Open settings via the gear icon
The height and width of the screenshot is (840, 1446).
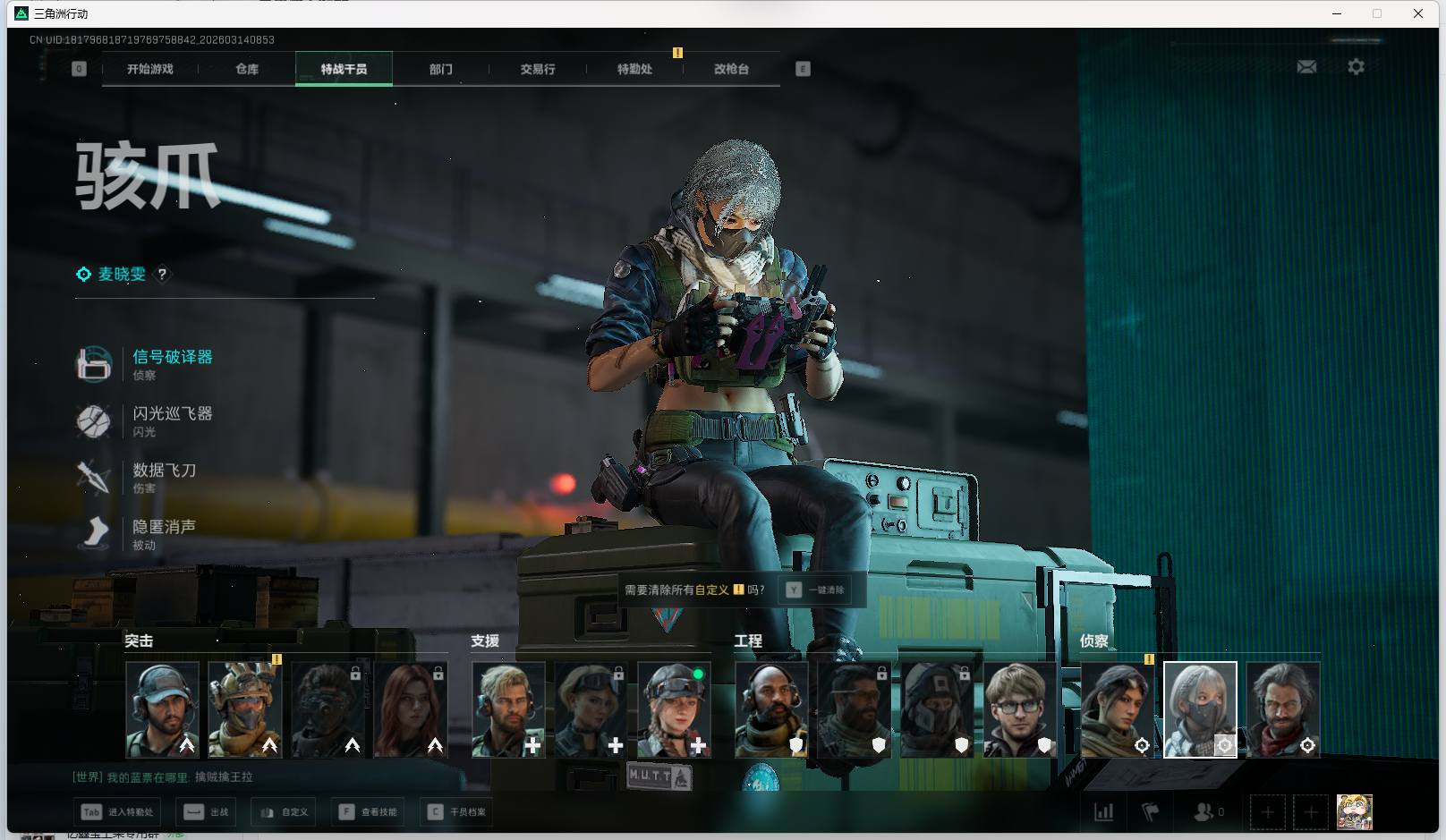click(1356, 67)
